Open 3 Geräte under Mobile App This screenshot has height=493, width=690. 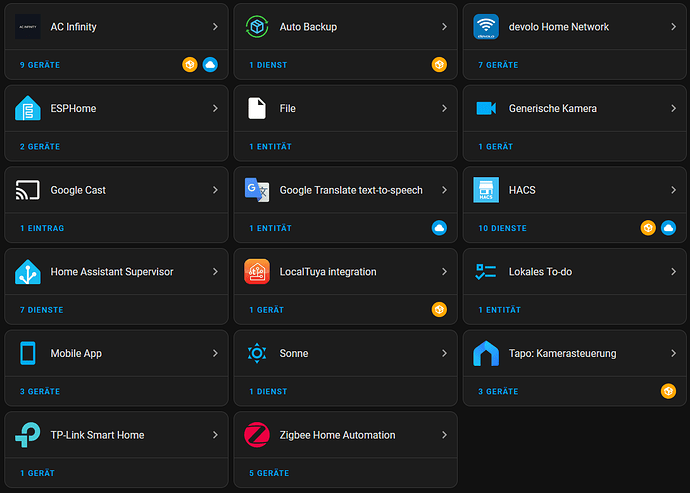click(x=40, y=392)
